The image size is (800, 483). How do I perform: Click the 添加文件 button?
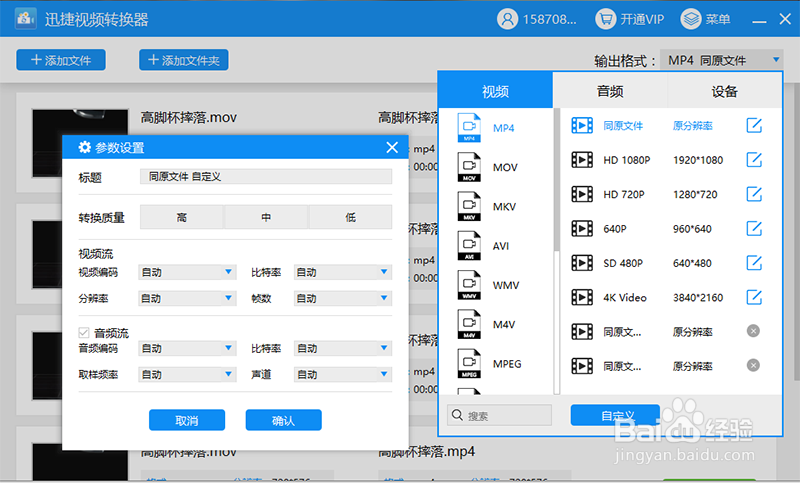tap(61, 60)
